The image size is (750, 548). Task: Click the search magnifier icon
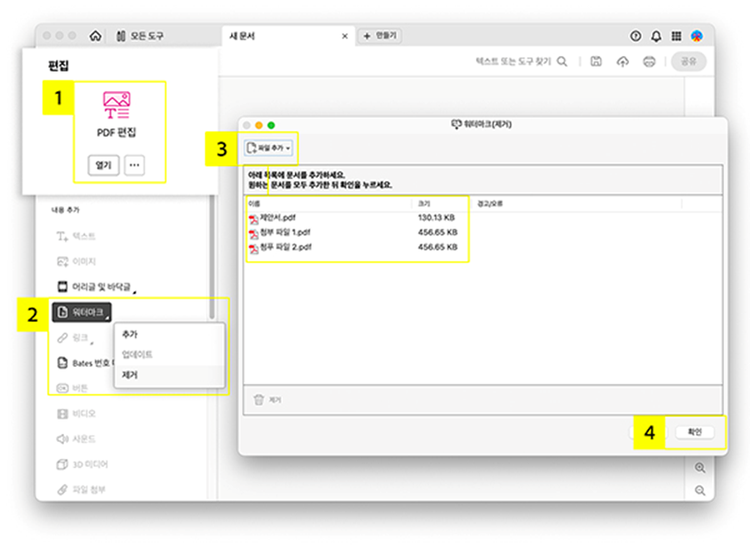[x=562, y=62]
